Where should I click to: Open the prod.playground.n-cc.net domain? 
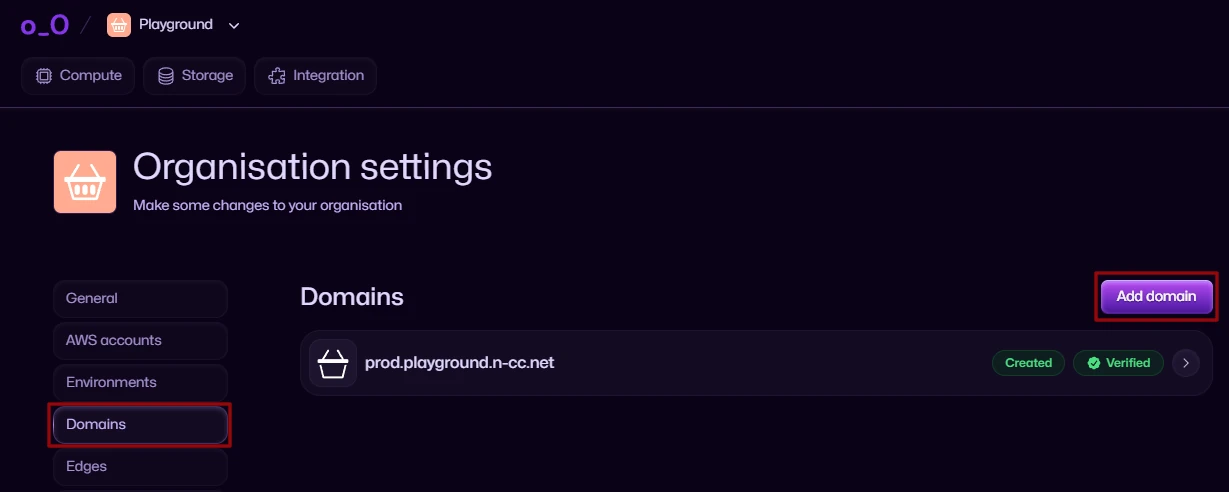(x=460, y=363)
